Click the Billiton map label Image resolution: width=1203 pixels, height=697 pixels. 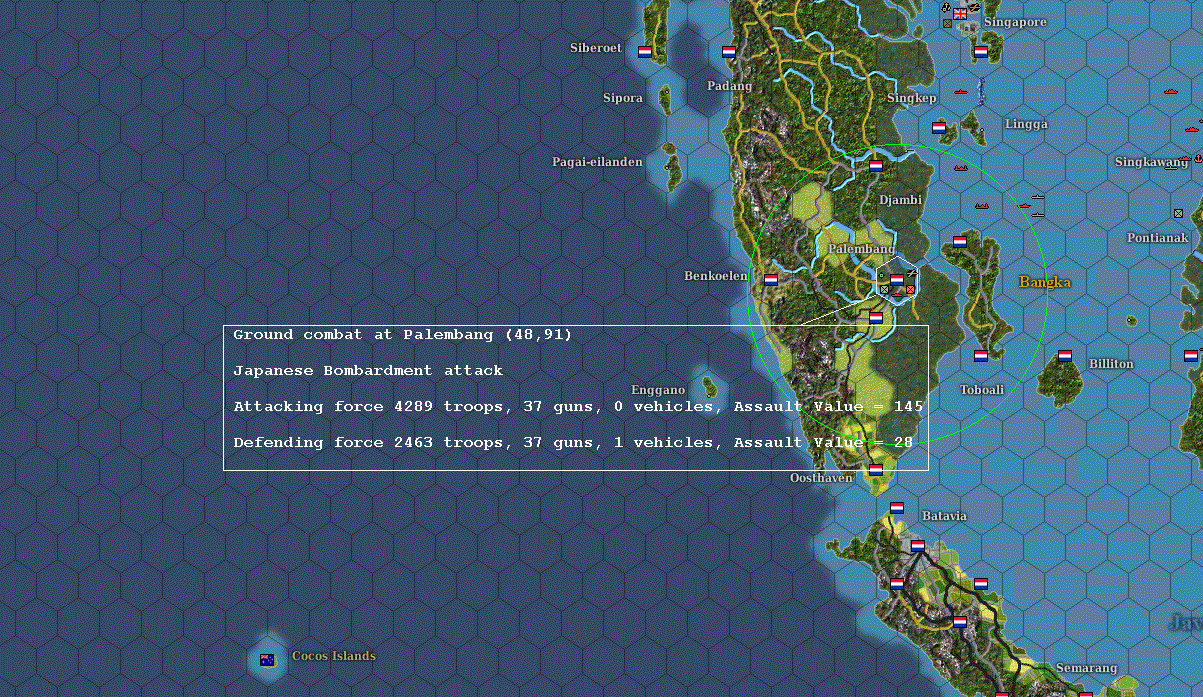(x=1111, y=364)
